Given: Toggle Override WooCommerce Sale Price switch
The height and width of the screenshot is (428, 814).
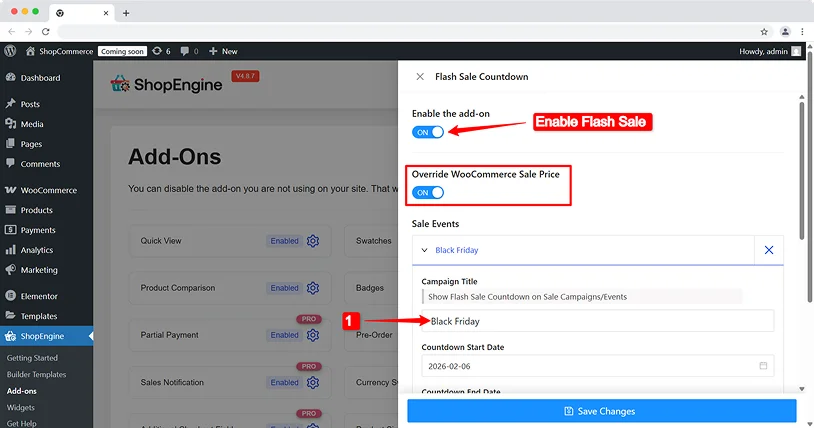Looking at the screenshot, I should [429, 192].
